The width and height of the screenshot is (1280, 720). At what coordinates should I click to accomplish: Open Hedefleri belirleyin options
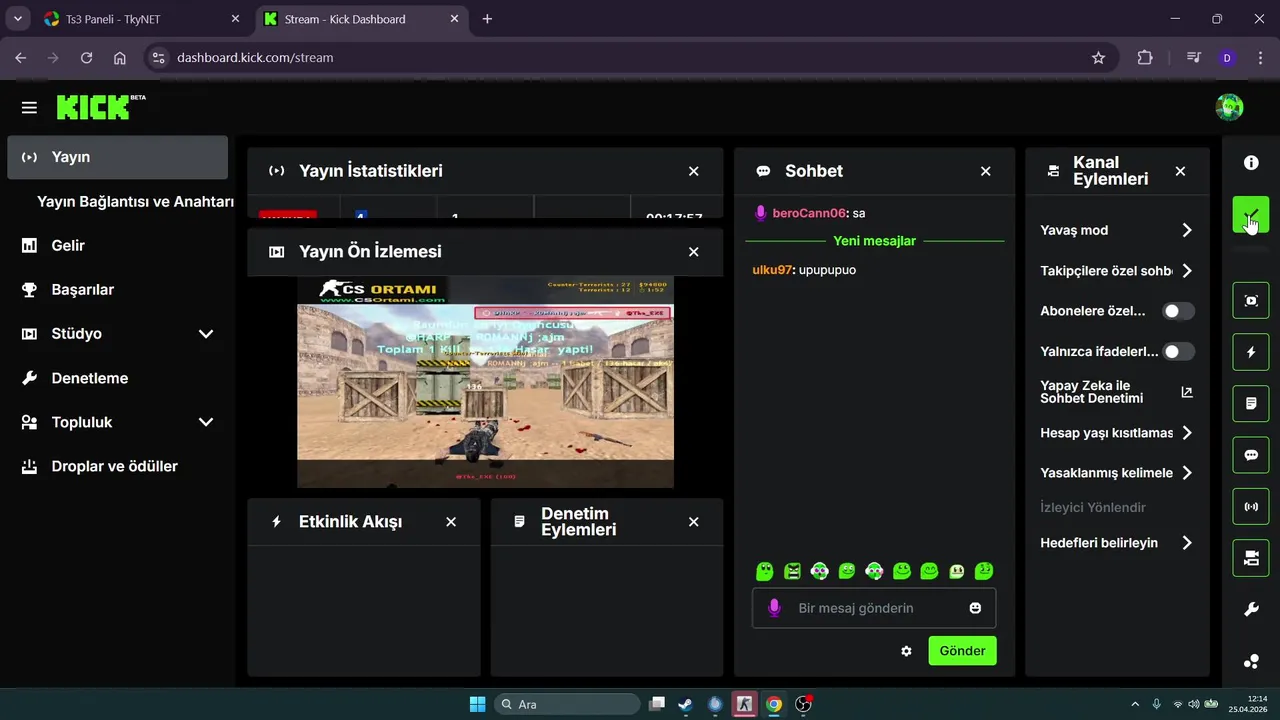[x=1117, y=543]
